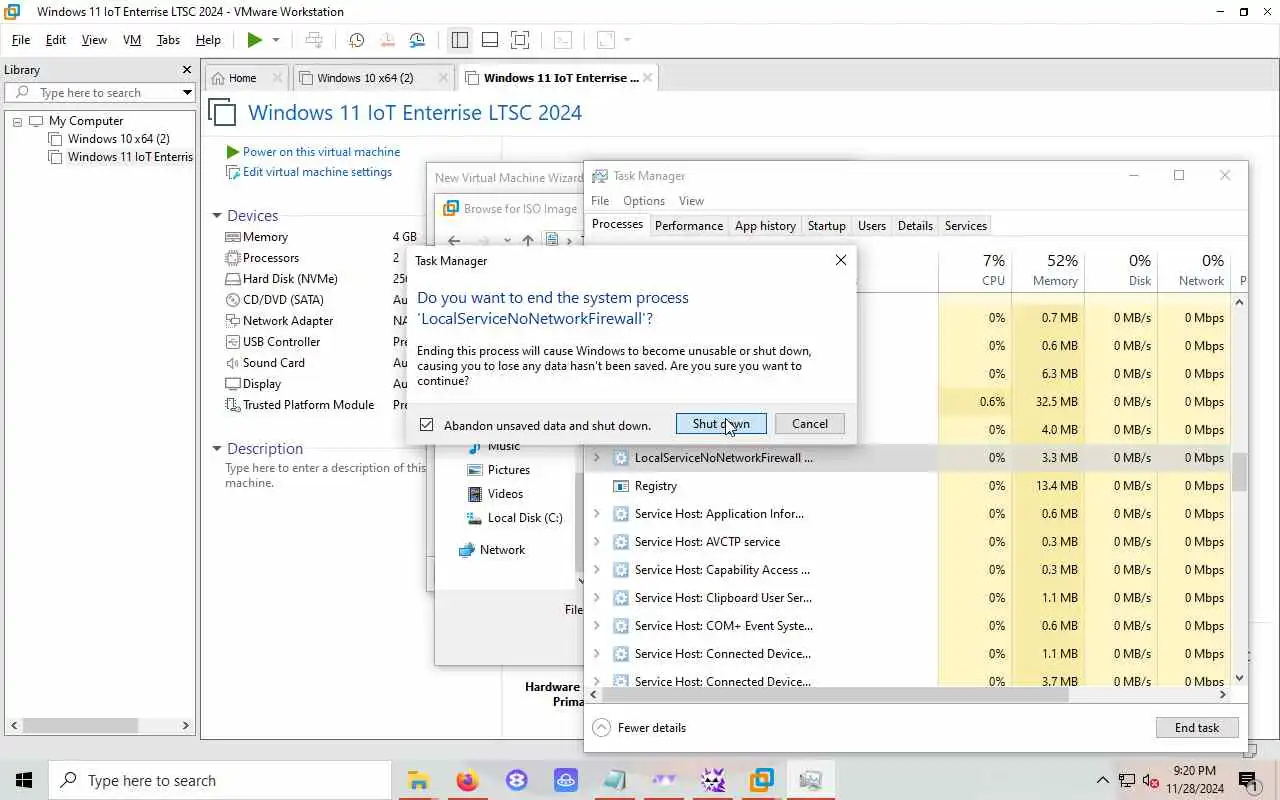Sort processes by the Memory column header
Viewport: 1280px width, 800px height.
coord(1047,270)
